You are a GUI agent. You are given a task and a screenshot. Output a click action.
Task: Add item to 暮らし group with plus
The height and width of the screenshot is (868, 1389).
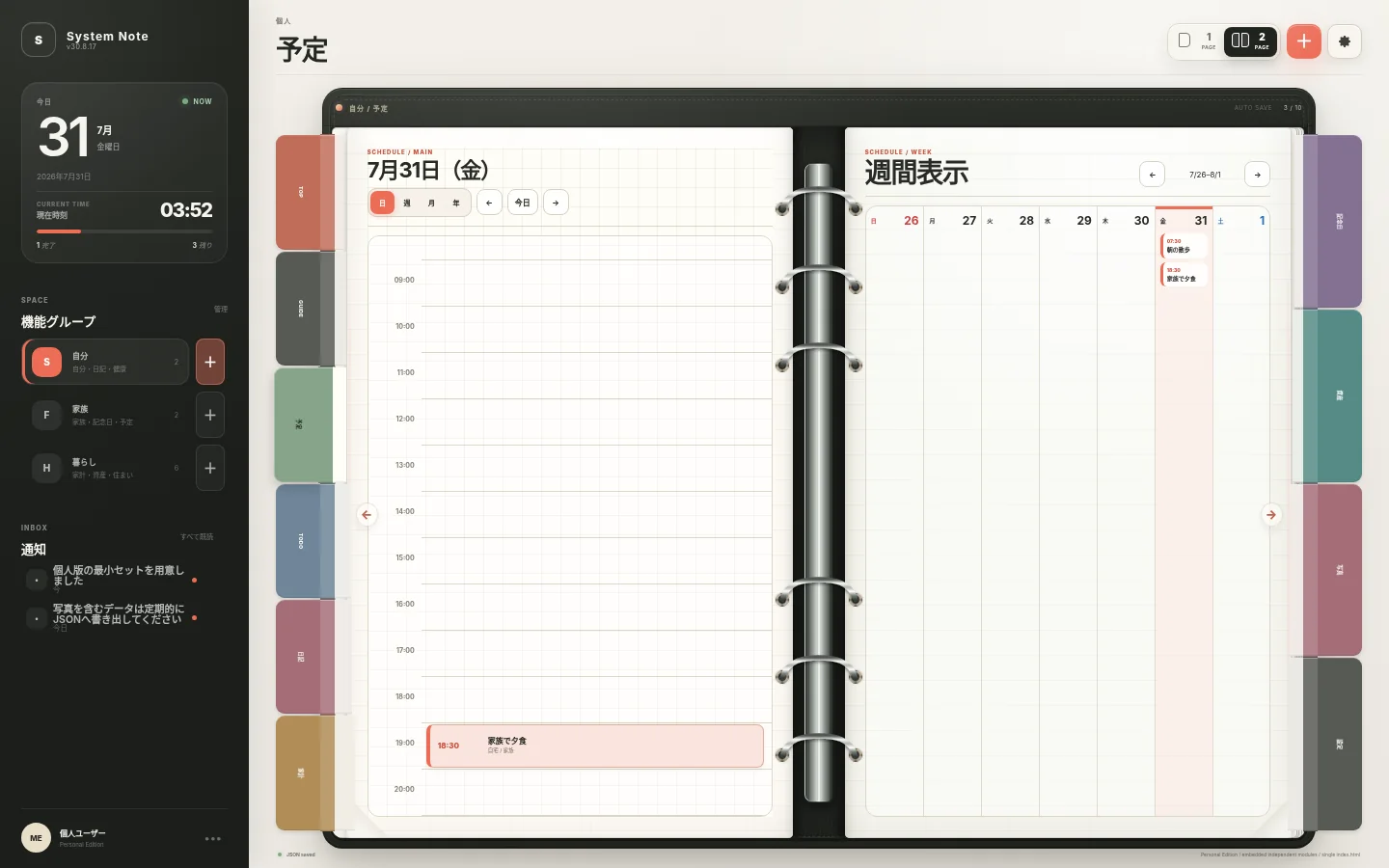pos(210,468)
